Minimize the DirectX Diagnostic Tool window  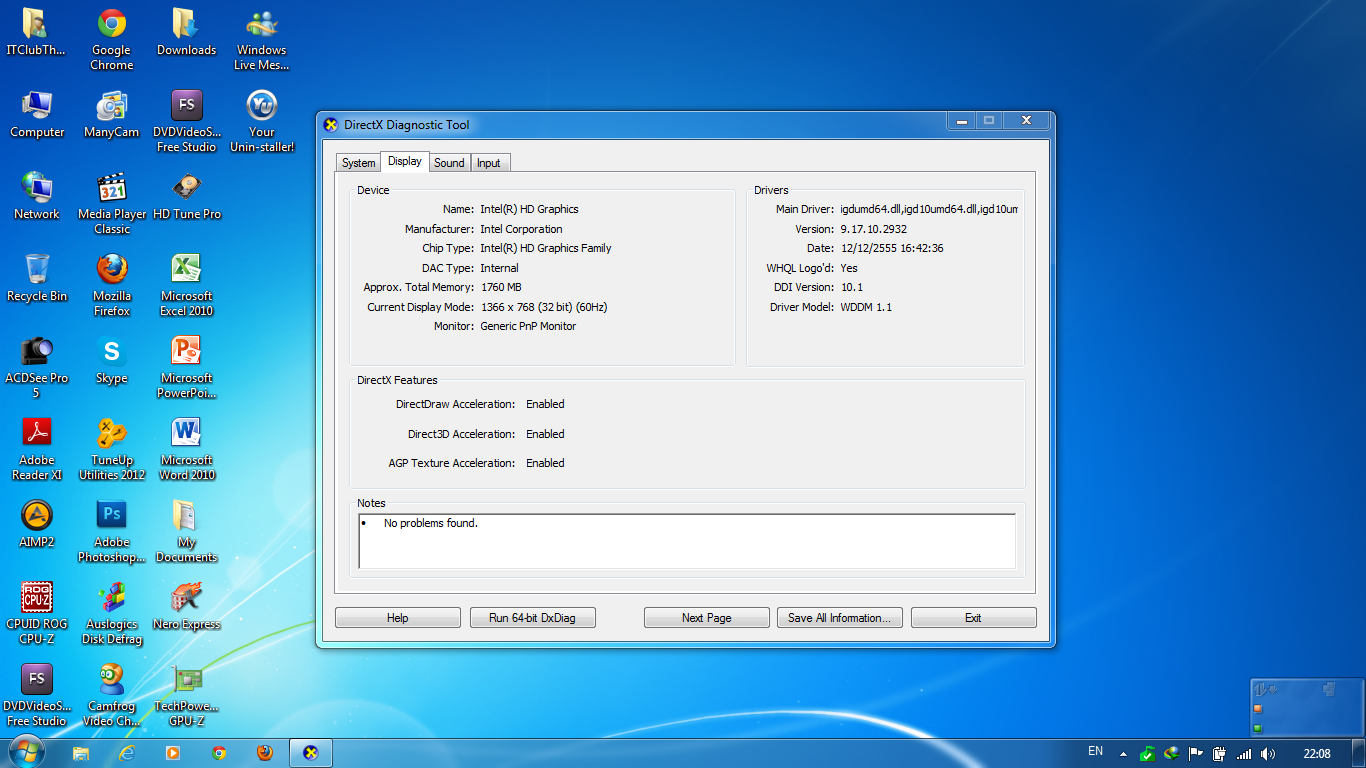pos(962,121)
